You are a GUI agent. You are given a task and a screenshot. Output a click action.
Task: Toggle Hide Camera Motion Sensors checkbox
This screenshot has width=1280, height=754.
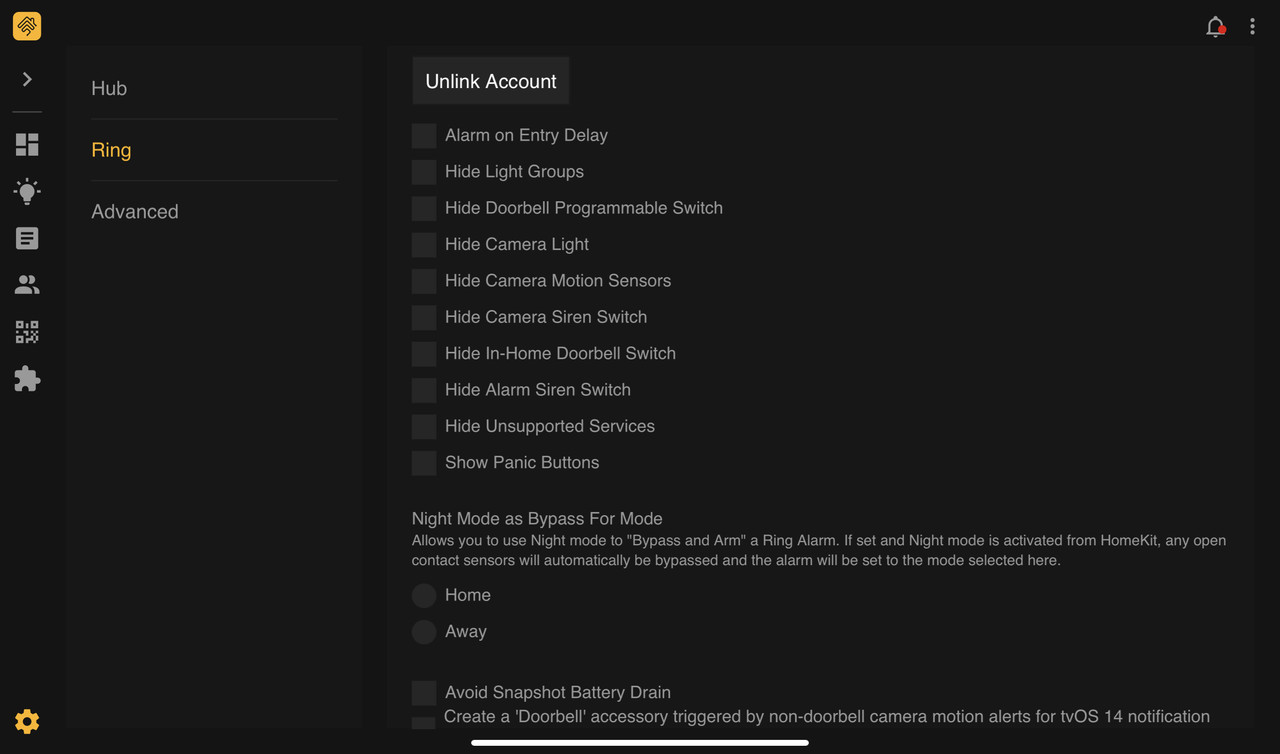[x=424, y=281]
